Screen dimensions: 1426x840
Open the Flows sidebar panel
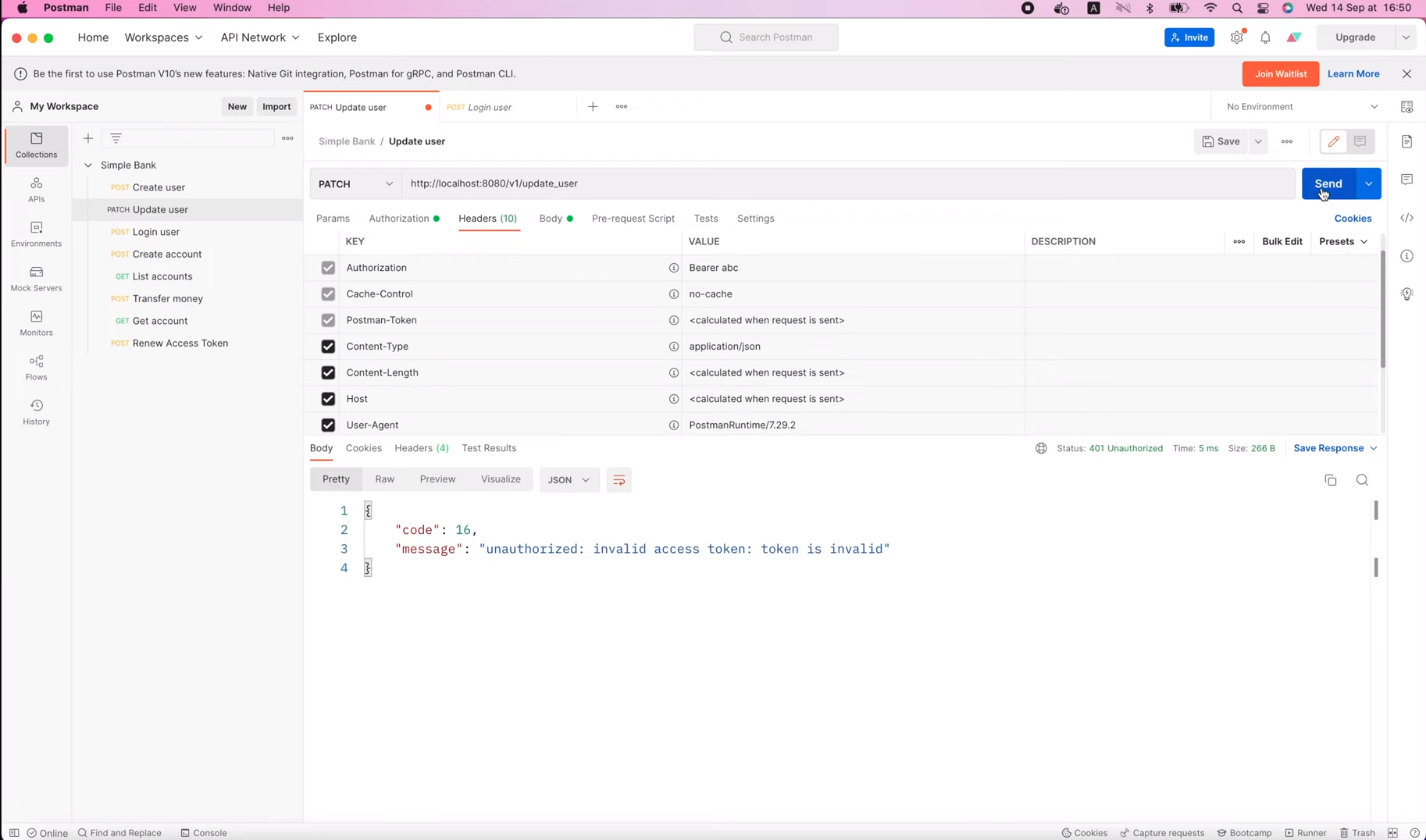click(x=36, y=368)
